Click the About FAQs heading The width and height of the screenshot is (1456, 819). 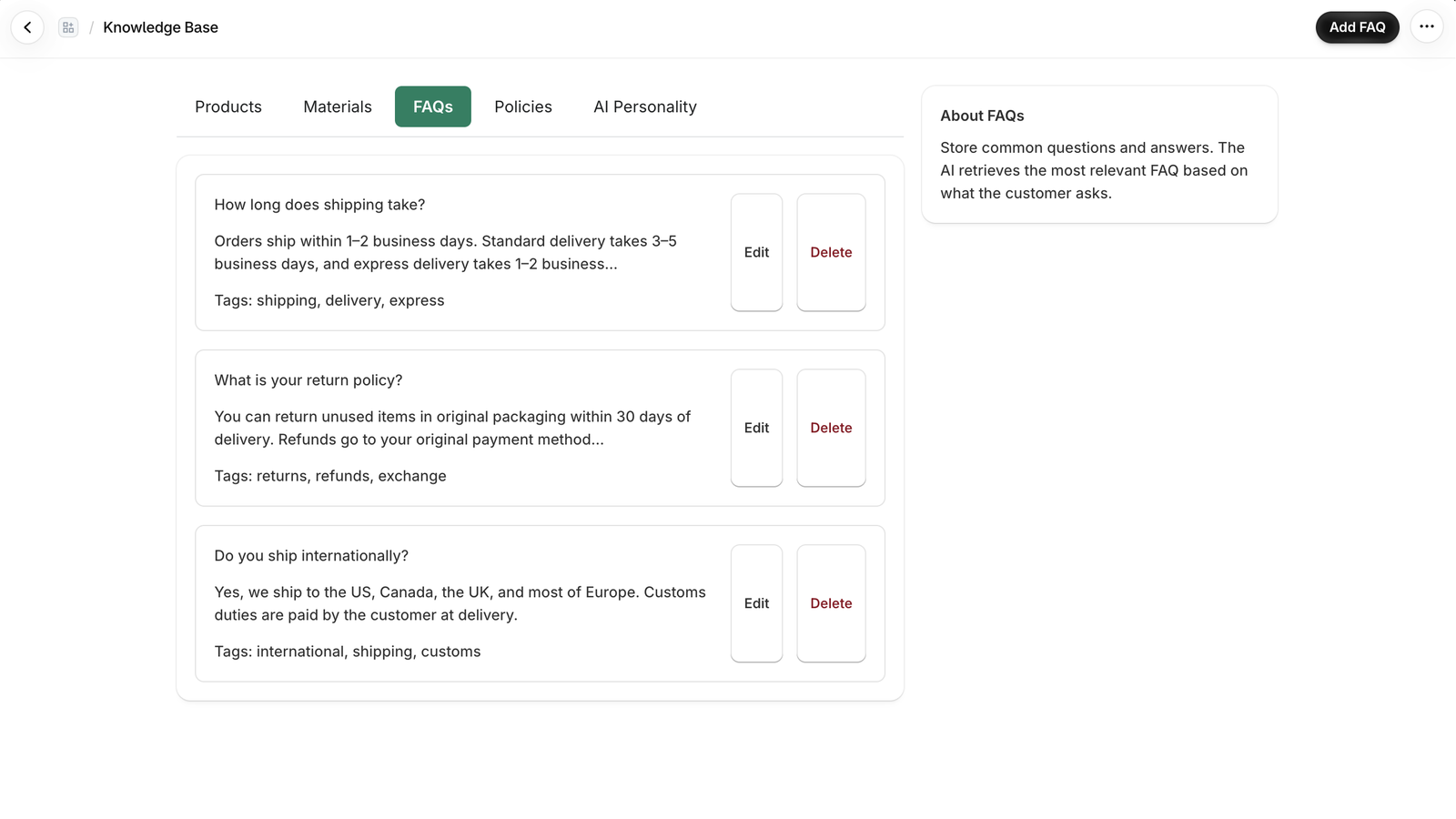pos(982,116)
